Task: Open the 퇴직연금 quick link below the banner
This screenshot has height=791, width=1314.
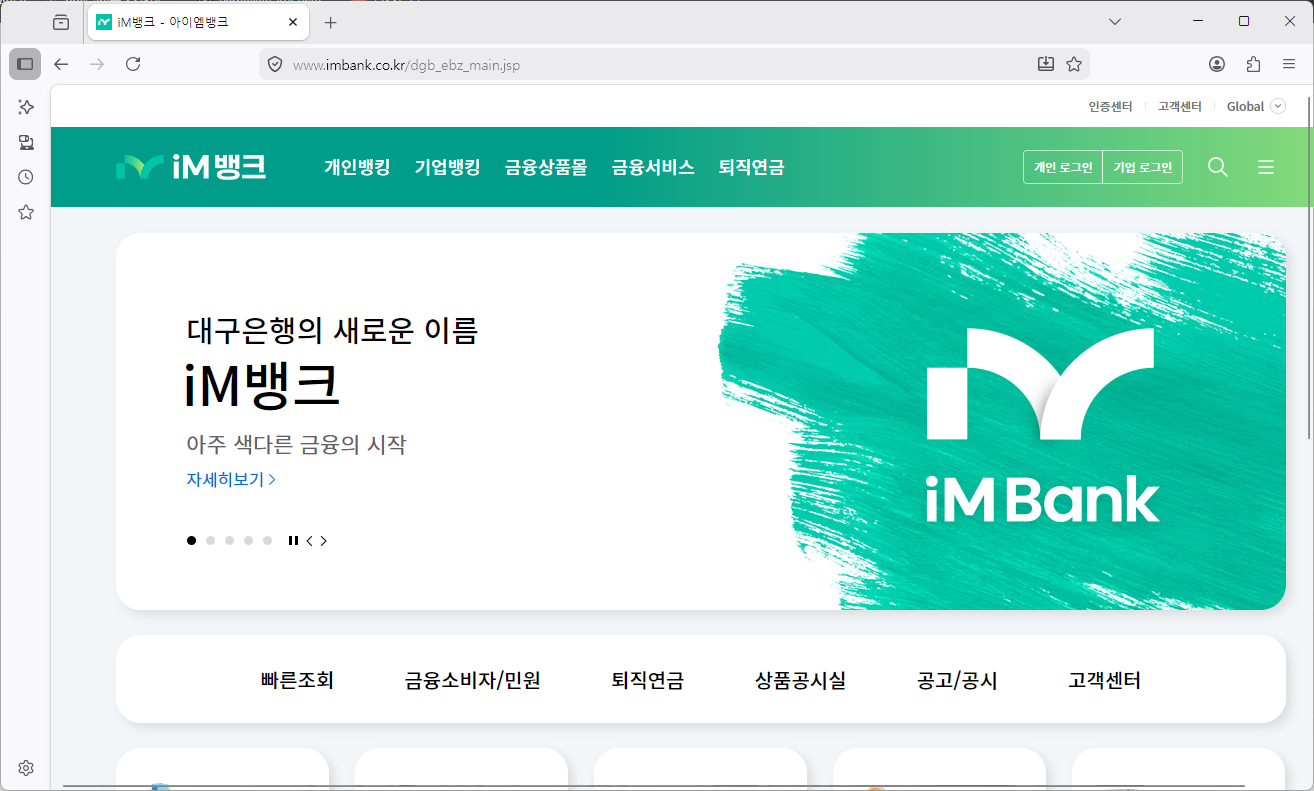Action: [x=648, y=681]
